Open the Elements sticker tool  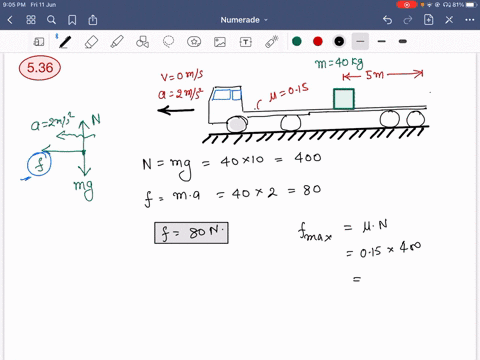click(194, 42)
